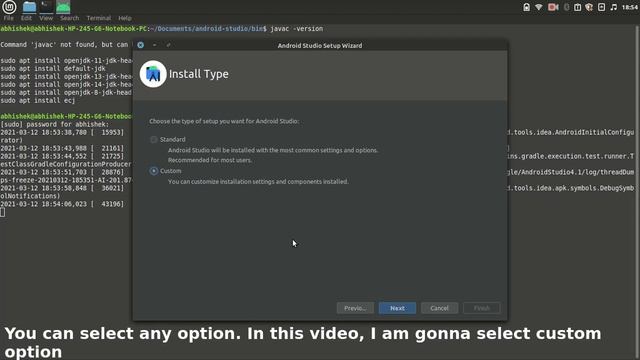
Task: Click the greyed Finish button
Action: pyautogui.click(x=482, y=308)
